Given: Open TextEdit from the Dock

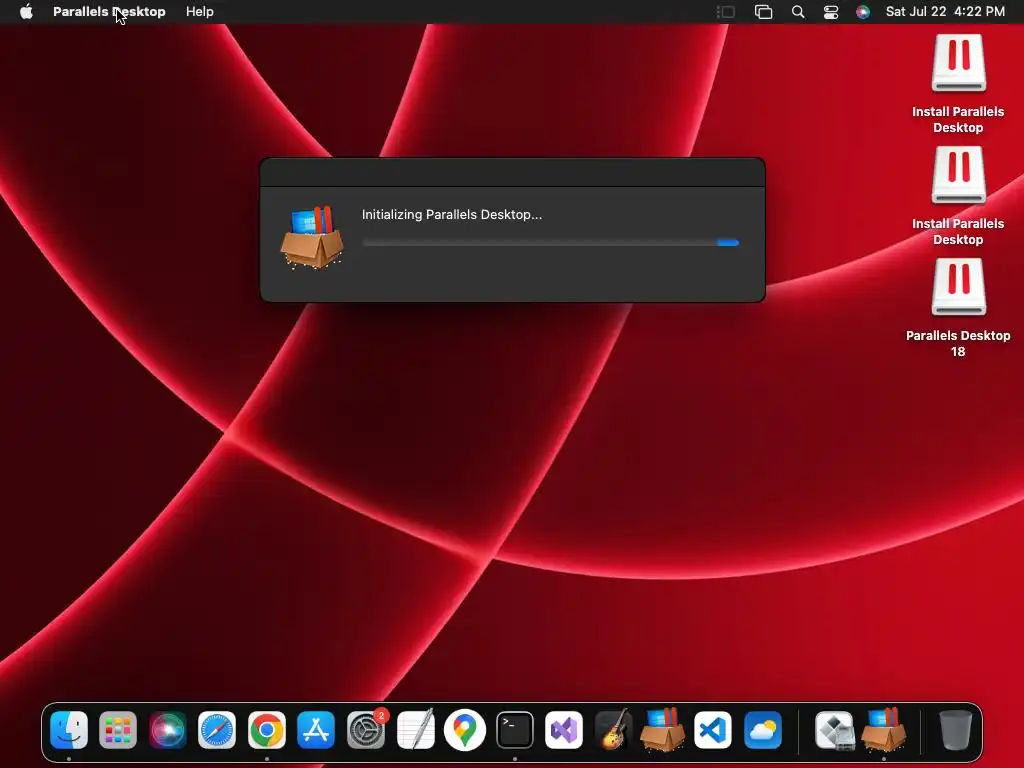Looking at the screenshot, I should tap(415, 729).
